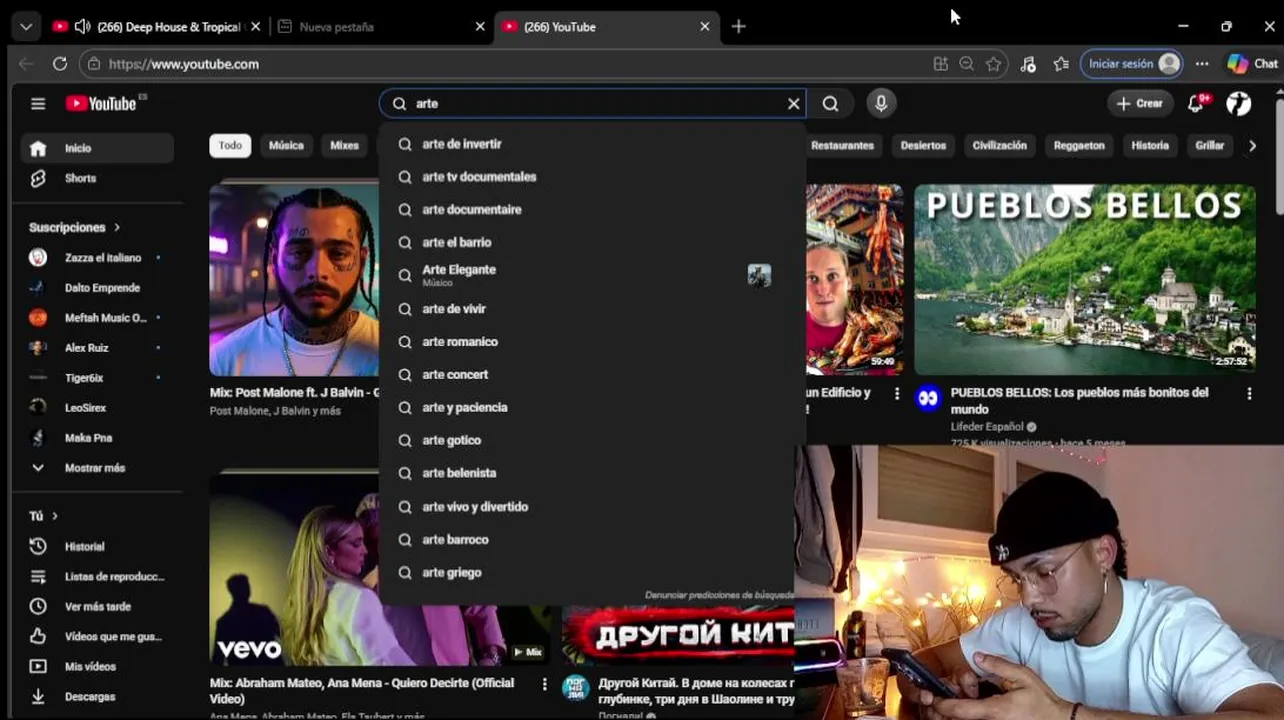
Task: Select the Historia filter chip
Action: point(1150,145)
